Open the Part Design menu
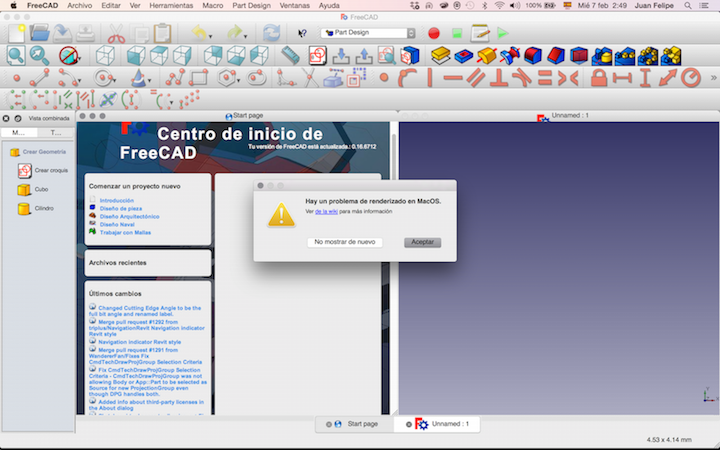This screenshot has height=450, width=720. point(251,6)
